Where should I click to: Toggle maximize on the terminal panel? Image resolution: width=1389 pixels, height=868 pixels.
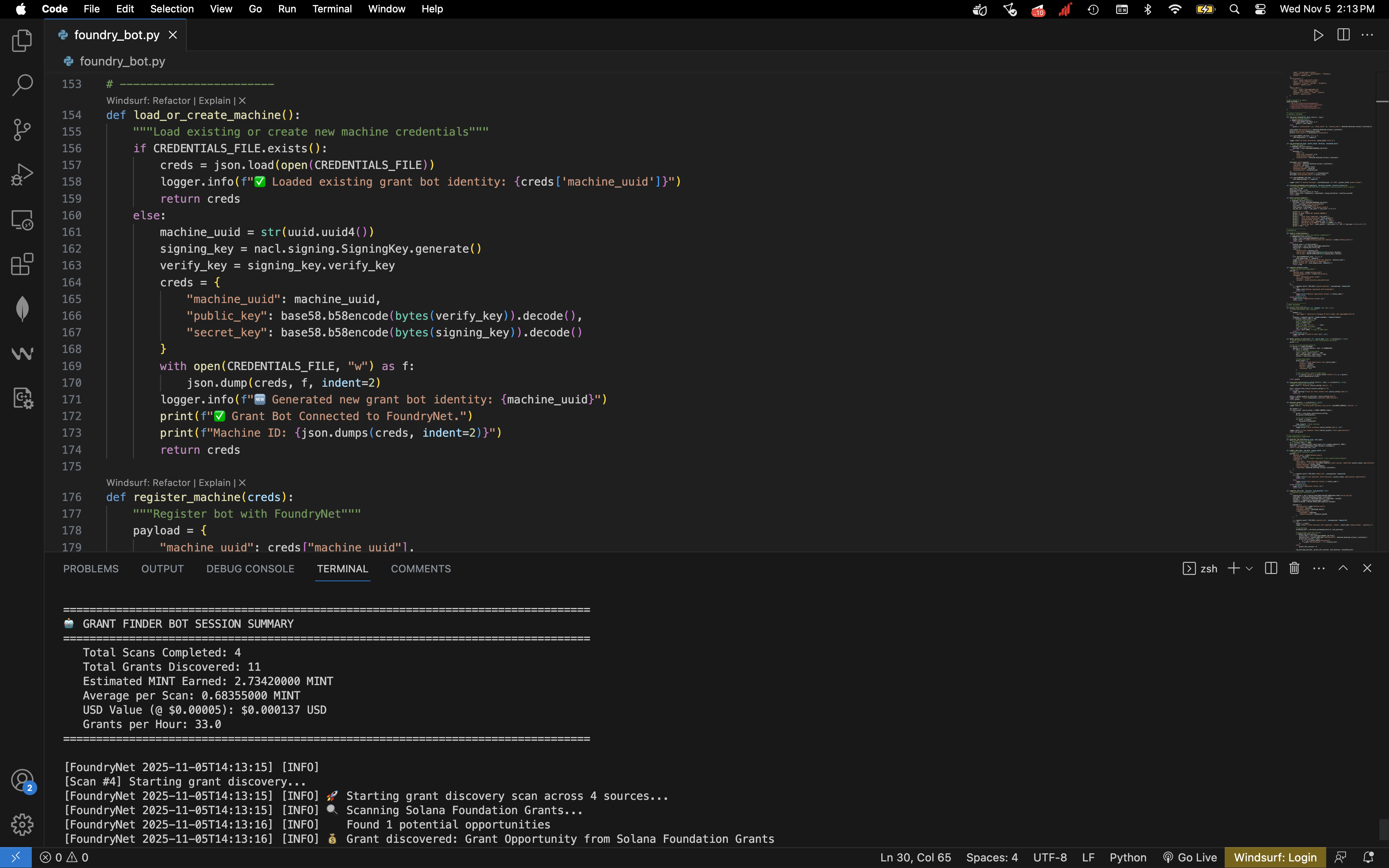pos(1342,568)
